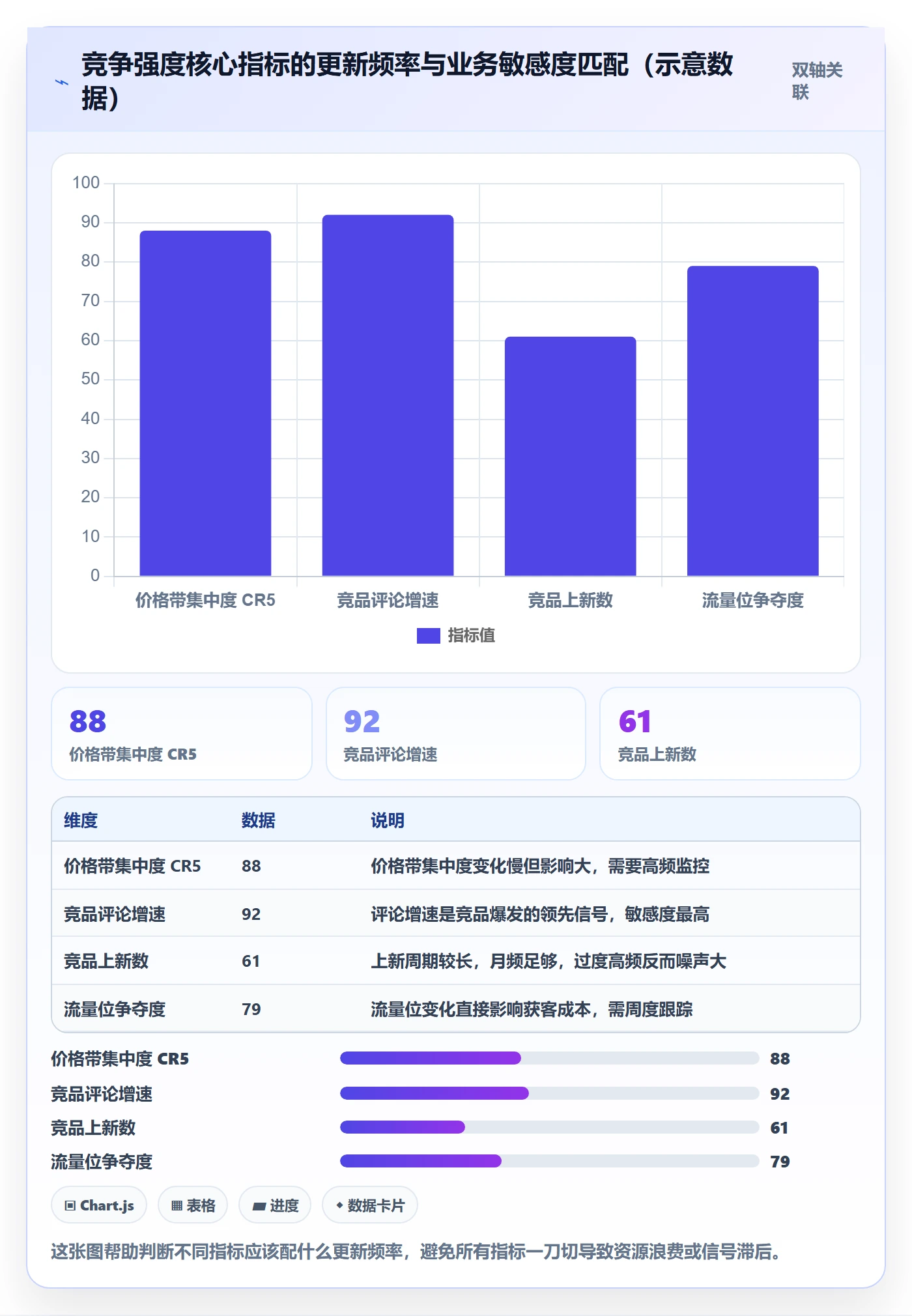Click the 价格带集中度 CR5 progress bar
Screen dimensions: 912x1316
[549, 1058]
